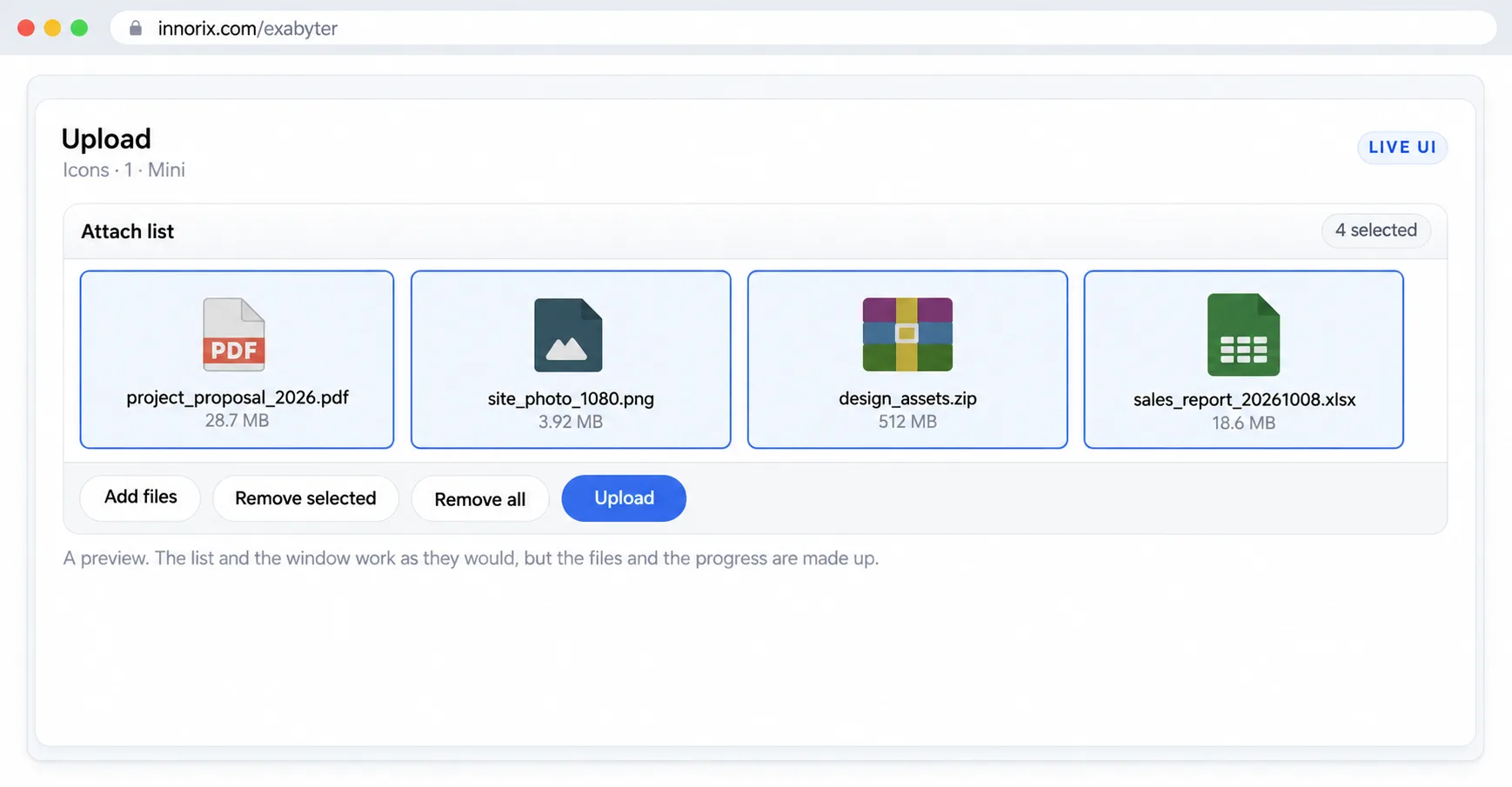The width and height of the screenshot is (1512, 787).
Task: Start the Upload with blue button
Action: click(x=624, y=498)
